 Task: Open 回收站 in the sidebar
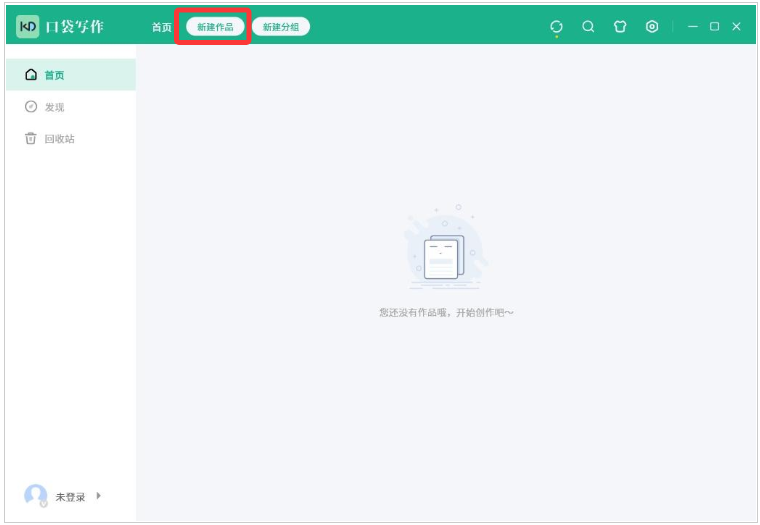tap(71, 139)
